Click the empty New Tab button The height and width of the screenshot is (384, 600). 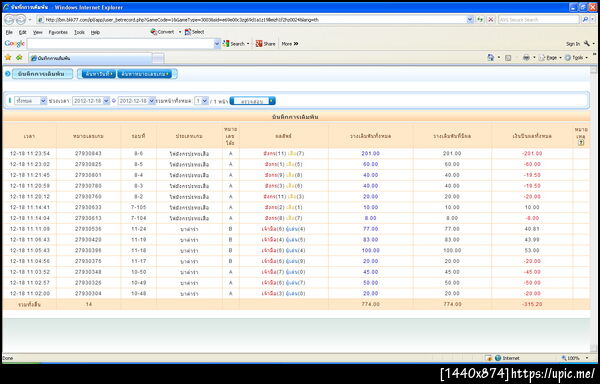point(158,58)
